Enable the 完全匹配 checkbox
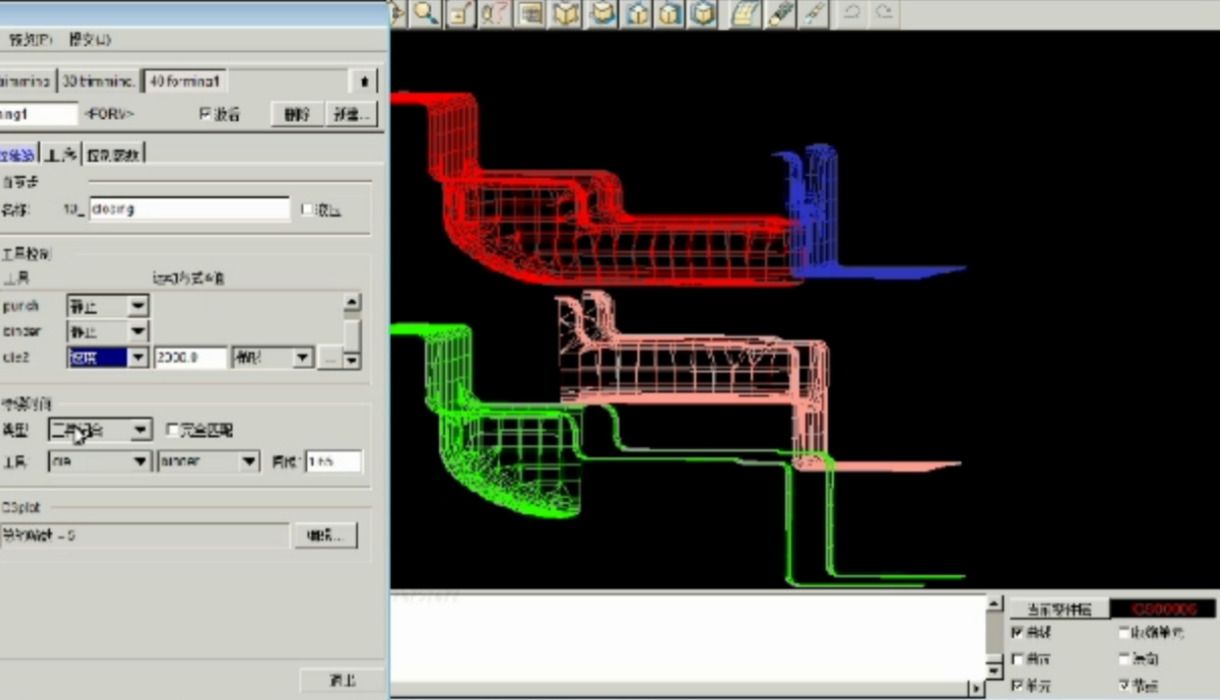Viewport: 1220px width, 700px height. (172, 430)
